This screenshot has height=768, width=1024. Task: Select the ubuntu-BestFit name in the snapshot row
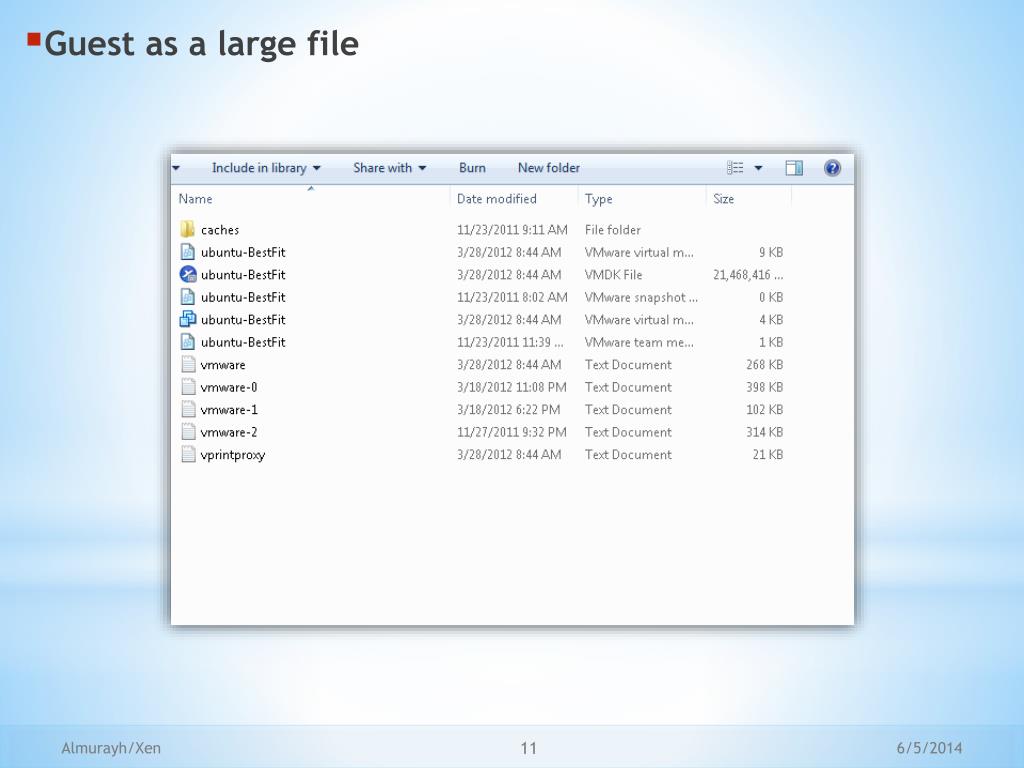[x=243, y=297]
